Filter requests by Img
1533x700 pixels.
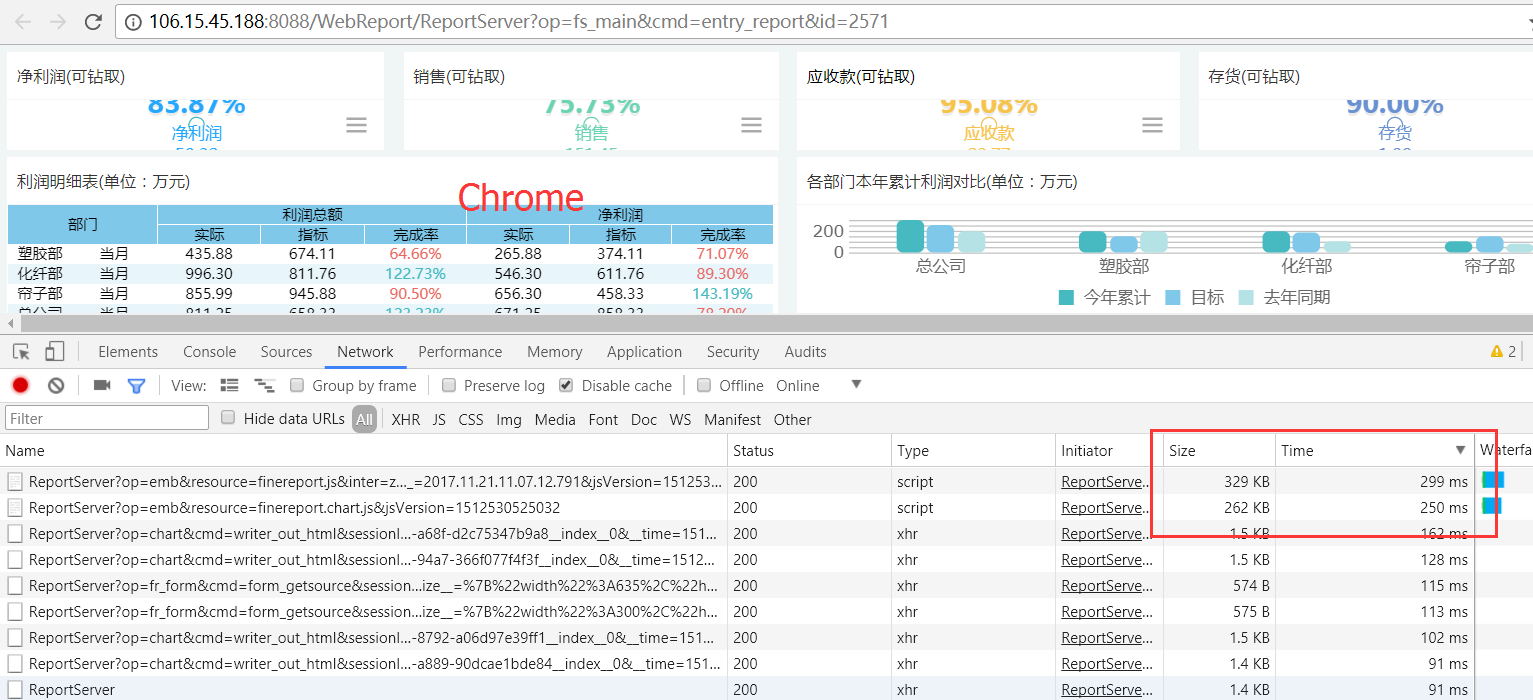(x=509, y=419)
